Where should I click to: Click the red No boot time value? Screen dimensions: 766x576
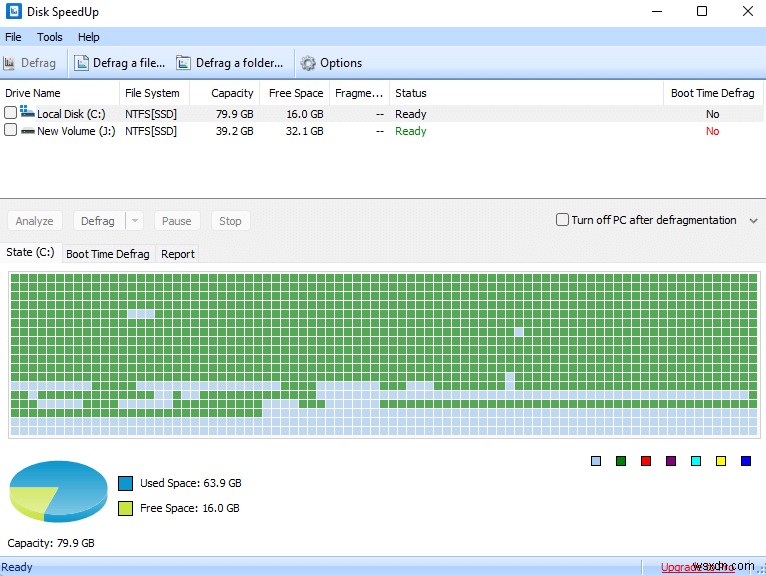tap(712, 131)
